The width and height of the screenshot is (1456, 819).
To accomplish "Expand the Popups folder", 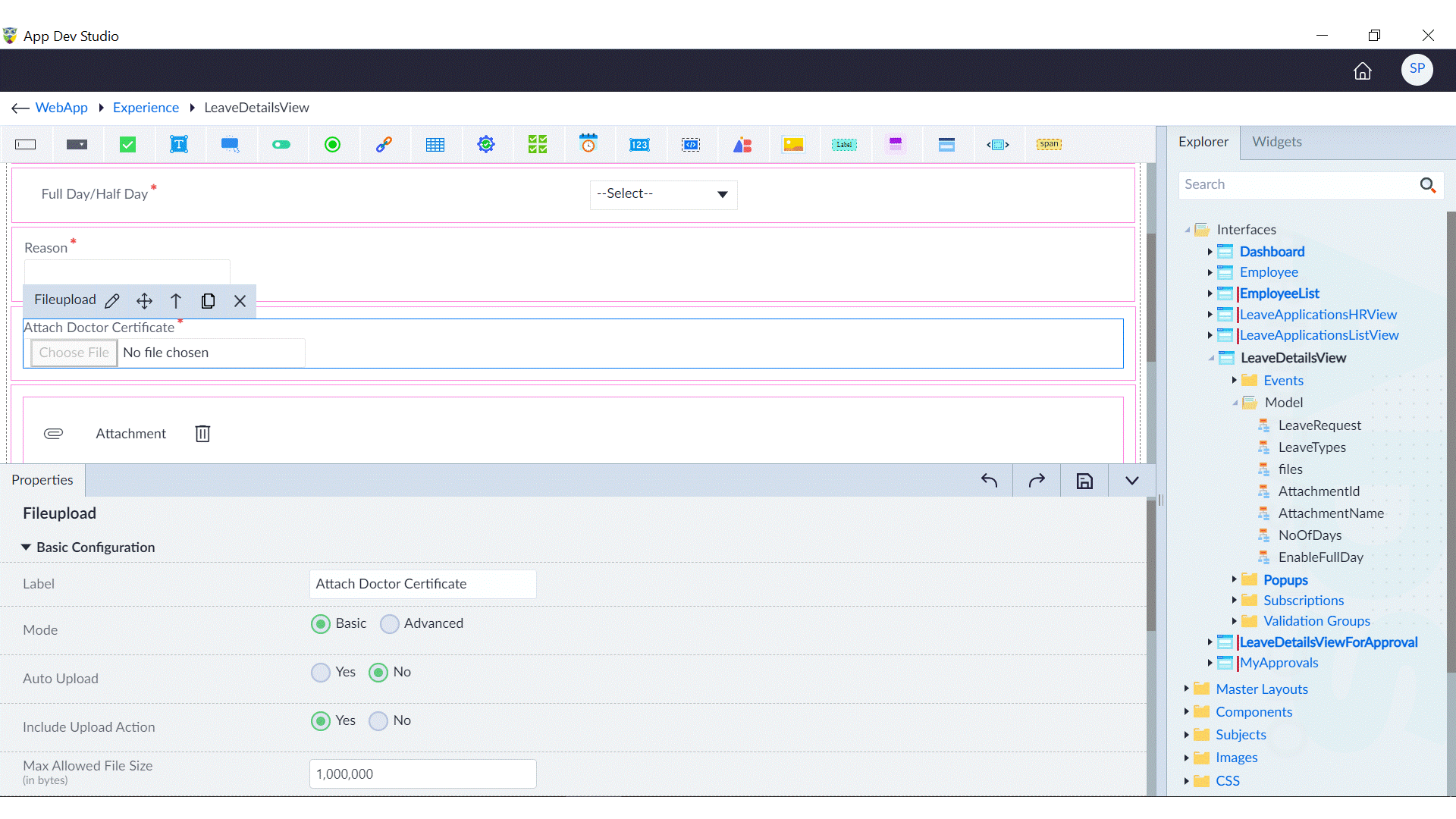I will 1234,579.
